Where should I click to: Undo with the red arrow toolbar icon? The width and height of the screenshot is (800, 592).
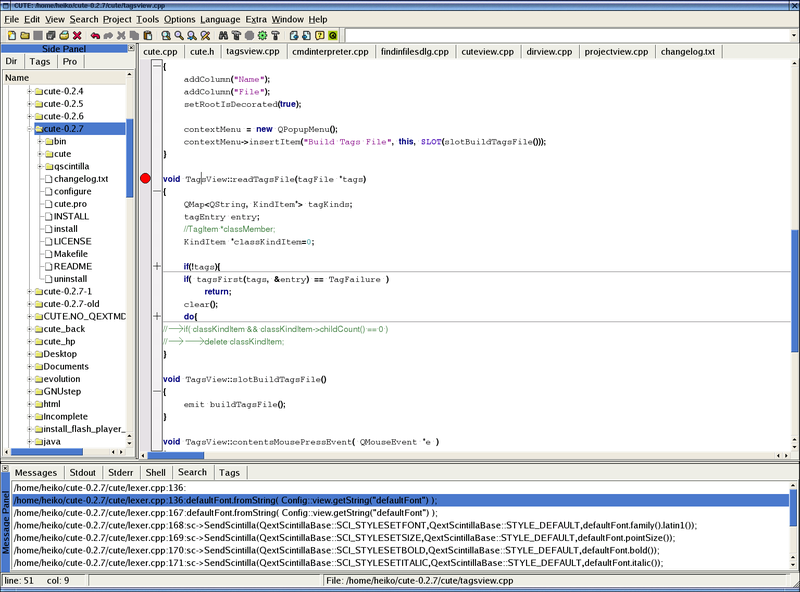click(x=95, y=36)
